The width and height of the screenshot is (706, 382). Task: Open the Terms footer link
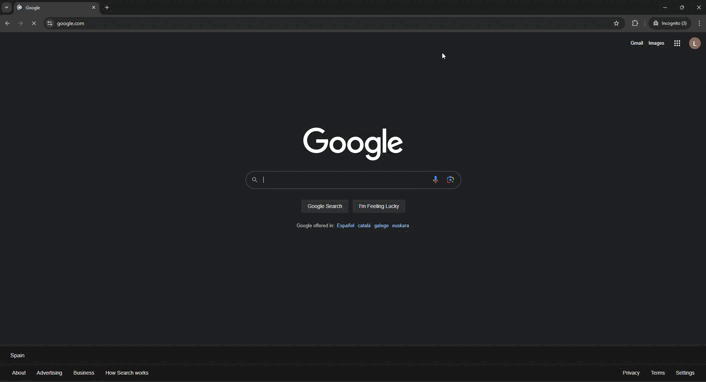coord(657,373)
